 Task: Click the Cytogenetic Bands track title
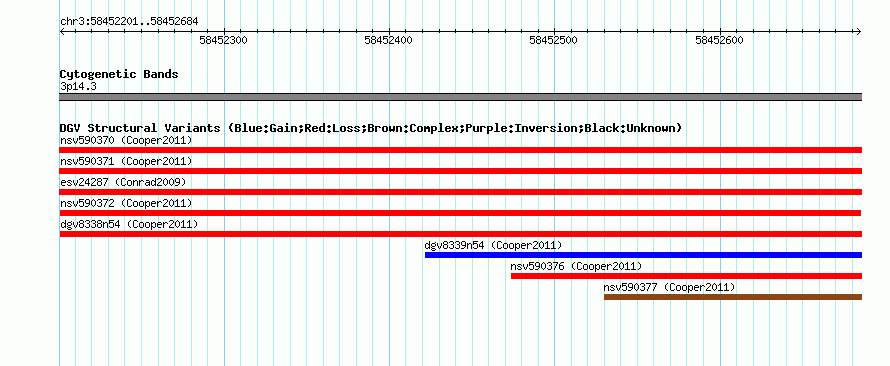[119, 74]
